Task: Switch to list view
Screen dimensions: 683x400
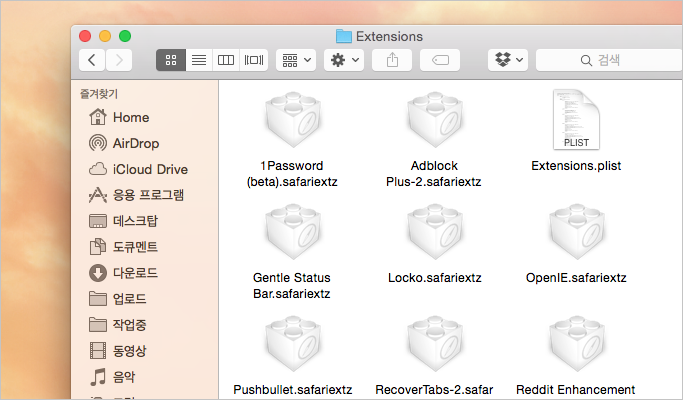Action: tap(199, 60)
